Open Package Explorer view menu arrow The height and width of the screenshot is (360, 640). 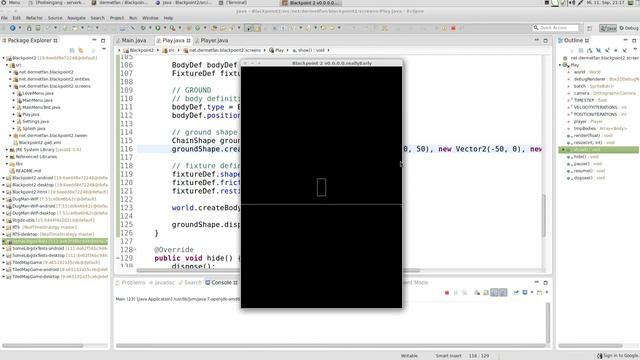pos(104,49)
